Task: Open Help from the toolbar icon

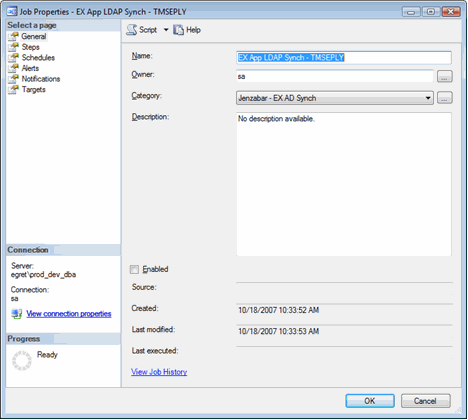Action: pyautogui.click(x=178, y=30)
